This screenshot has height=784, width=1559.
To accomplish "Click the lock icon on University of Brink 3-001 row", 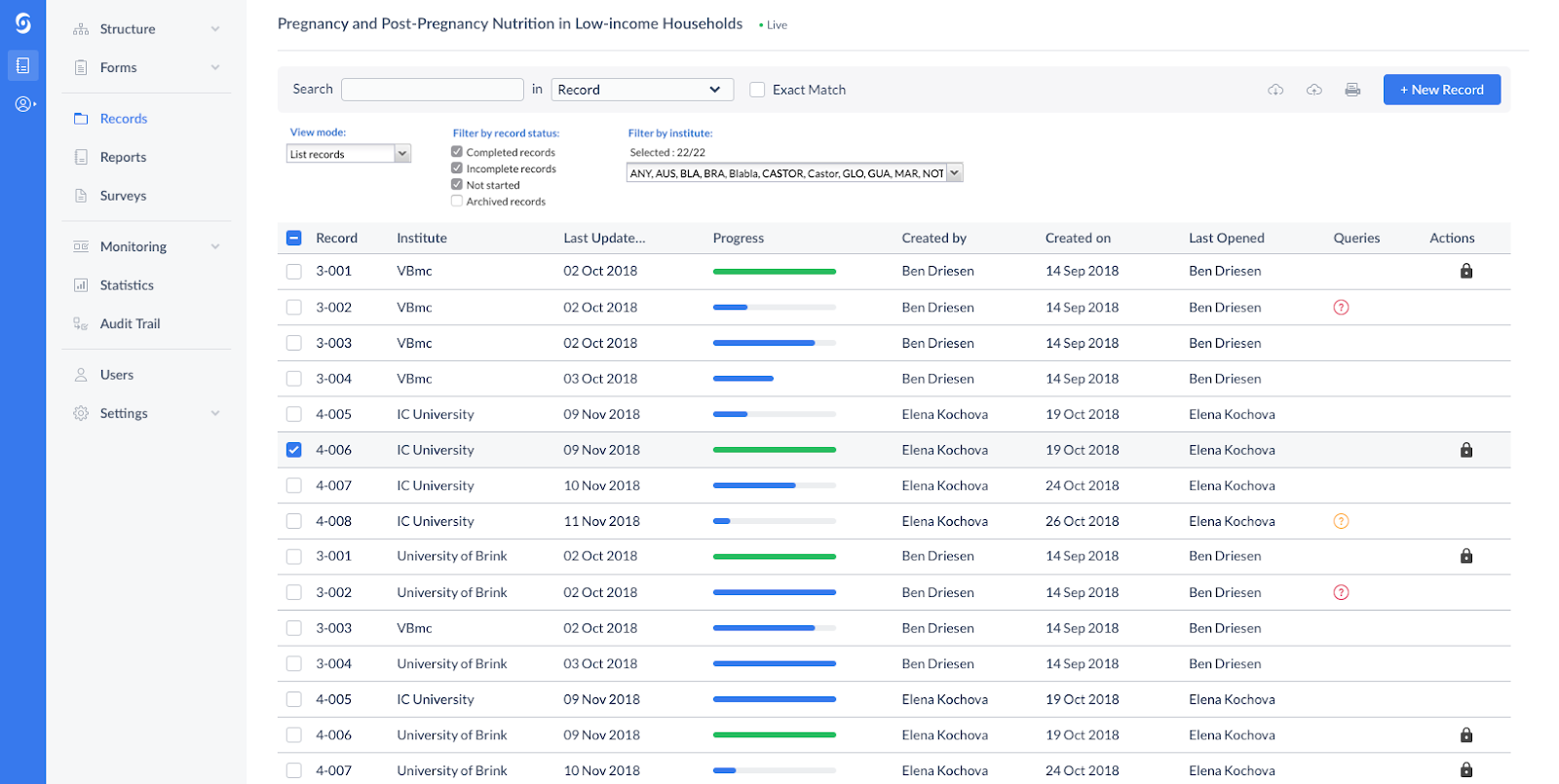I will 1466,556.
